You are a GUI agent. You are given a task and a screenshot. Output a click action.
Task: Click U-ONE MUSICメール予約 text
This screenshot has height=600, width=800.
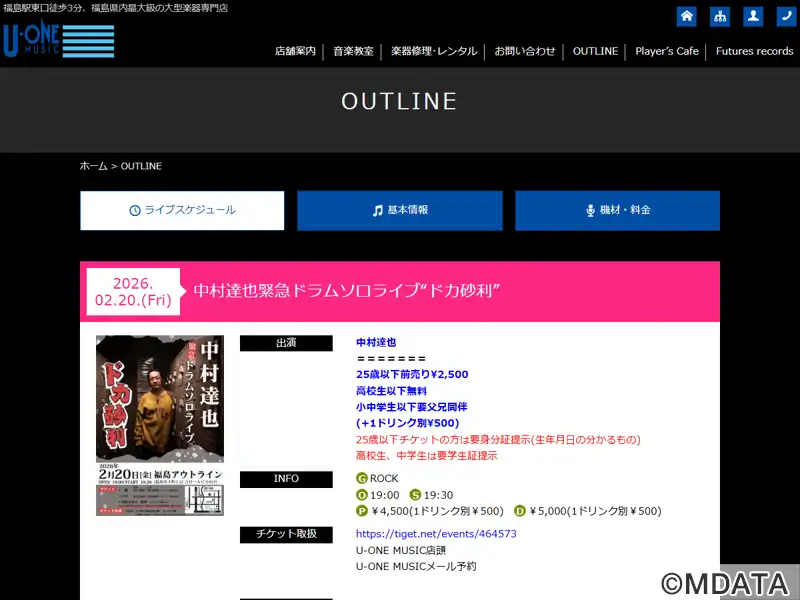(416, 566)
